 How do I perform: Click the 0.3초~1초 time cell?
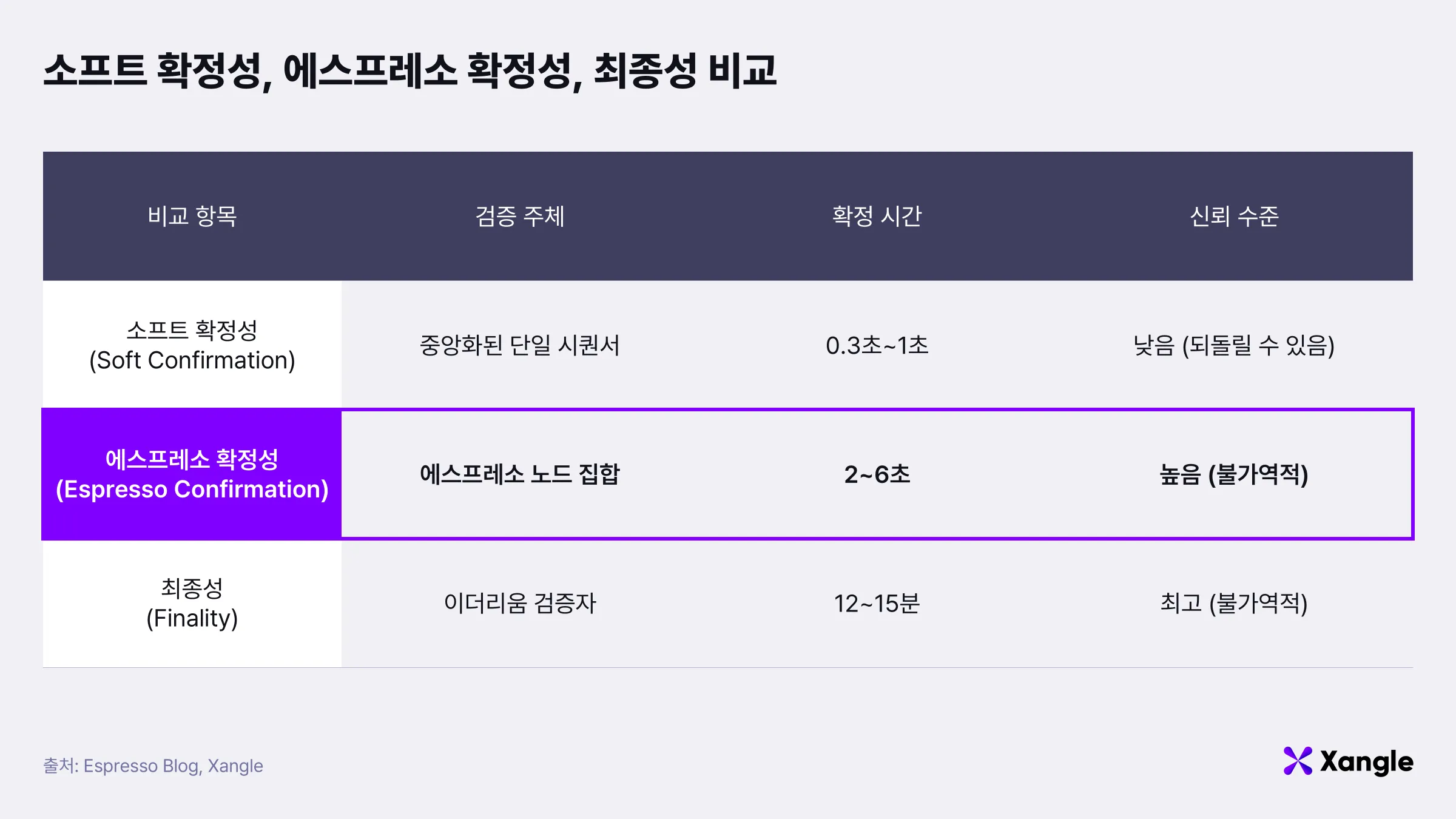pos(877,345)
